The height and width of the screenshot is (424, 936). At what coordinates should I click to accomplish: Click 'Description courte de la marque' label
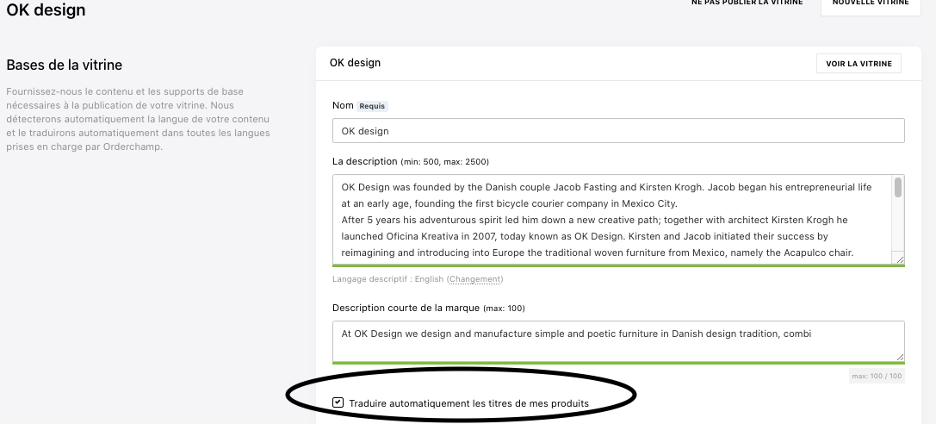(x=406, y=308)
